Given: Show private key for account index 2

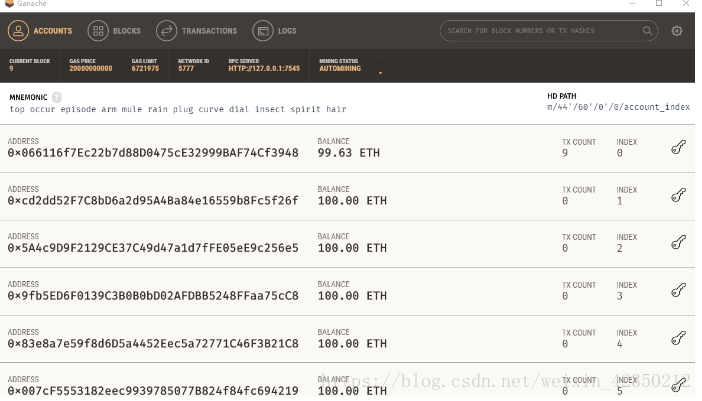Looking at the screenshot, I should tap(678, 242).
